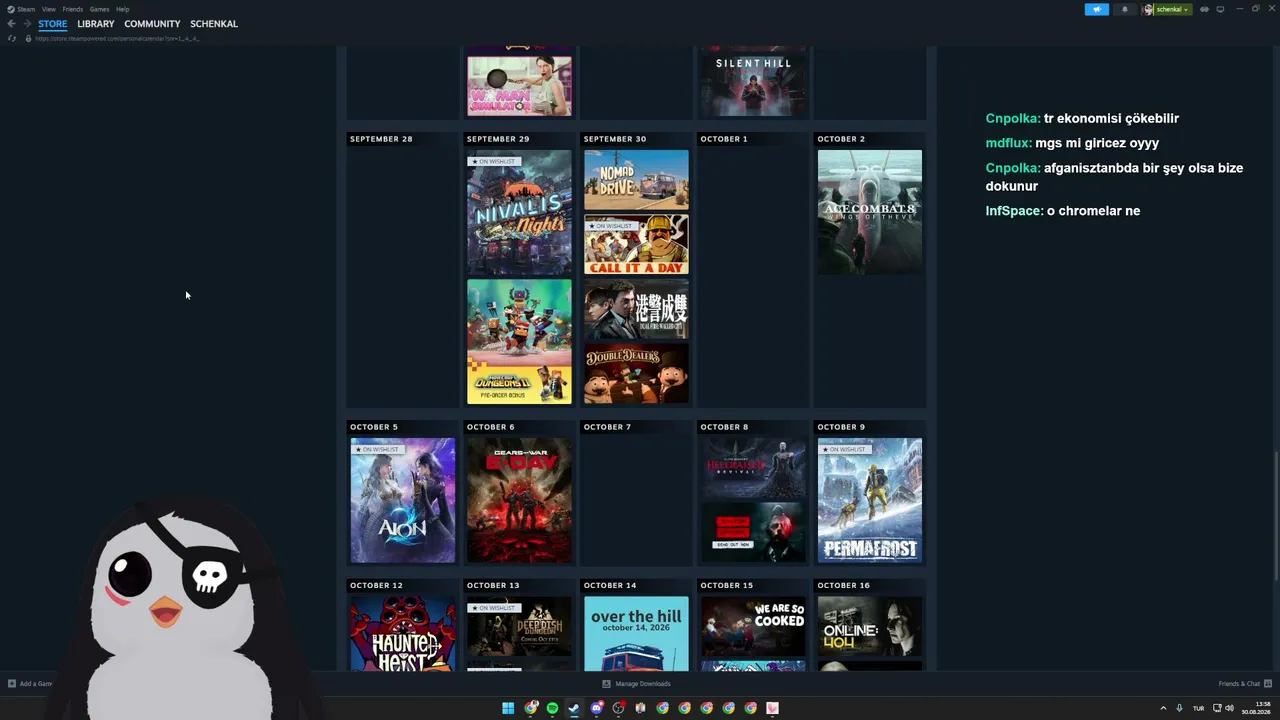
Task: Switch to the STORE tab
Action: (x=53, y=24)
